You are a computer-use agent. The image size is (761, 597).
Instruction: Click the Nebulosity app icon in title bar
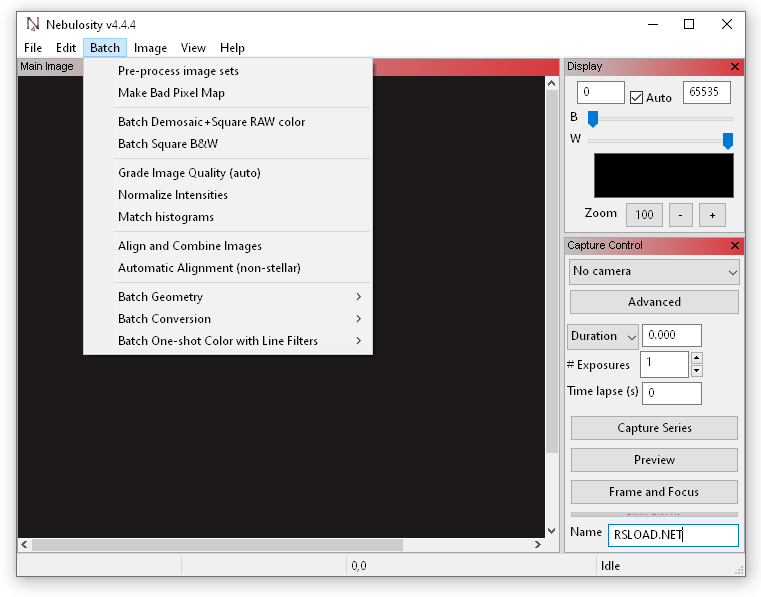33,24
